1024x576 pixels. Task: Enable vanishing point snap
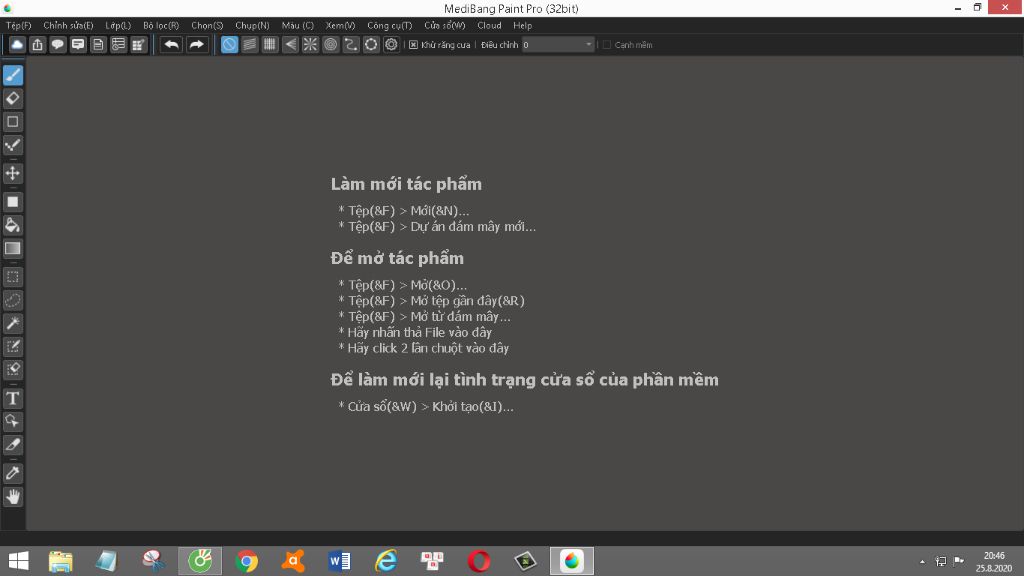pos(290,44)
